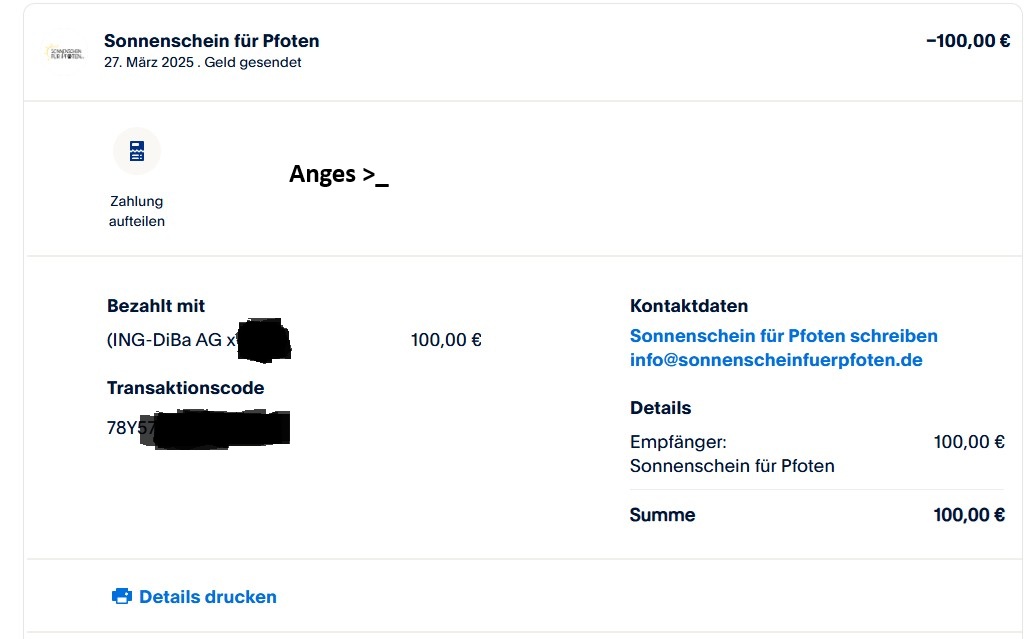This screenshot has width=1029, height=639.
Task: Click the Transaktionscode heading
Action: point(185,388)
